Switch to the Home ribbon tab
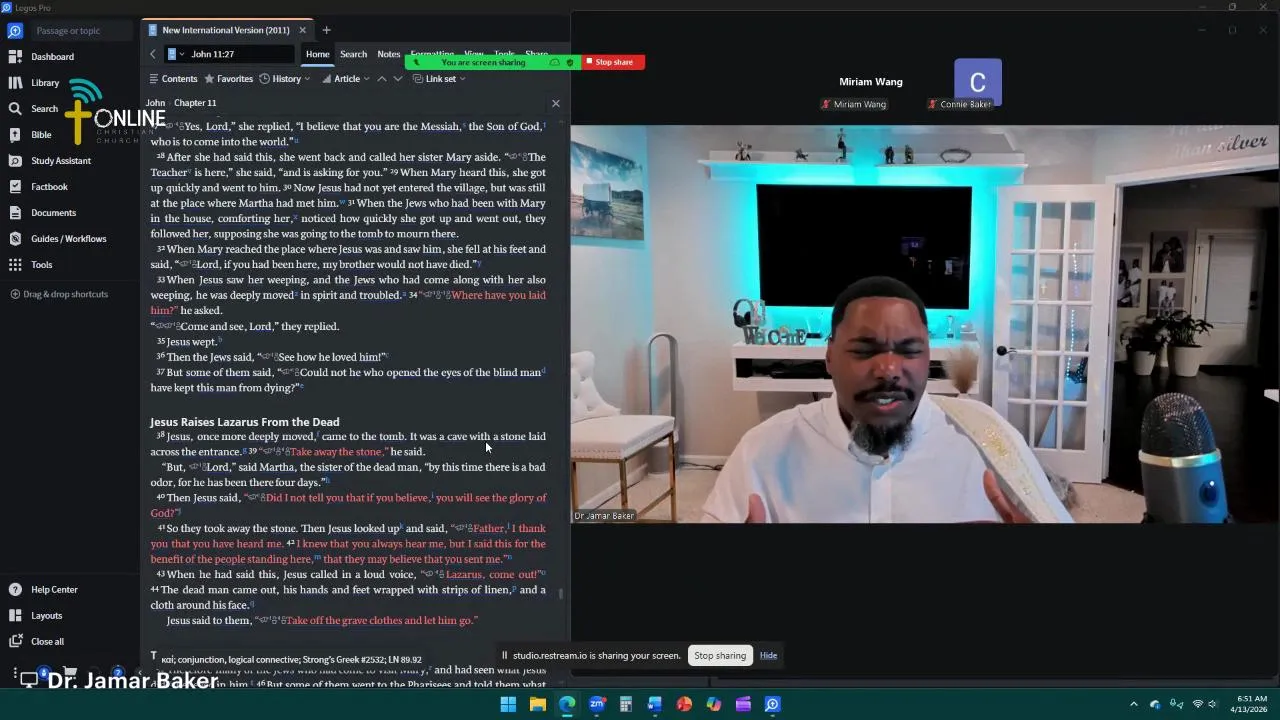Viewport: 1280px width, 720px height. click(318, 54)
